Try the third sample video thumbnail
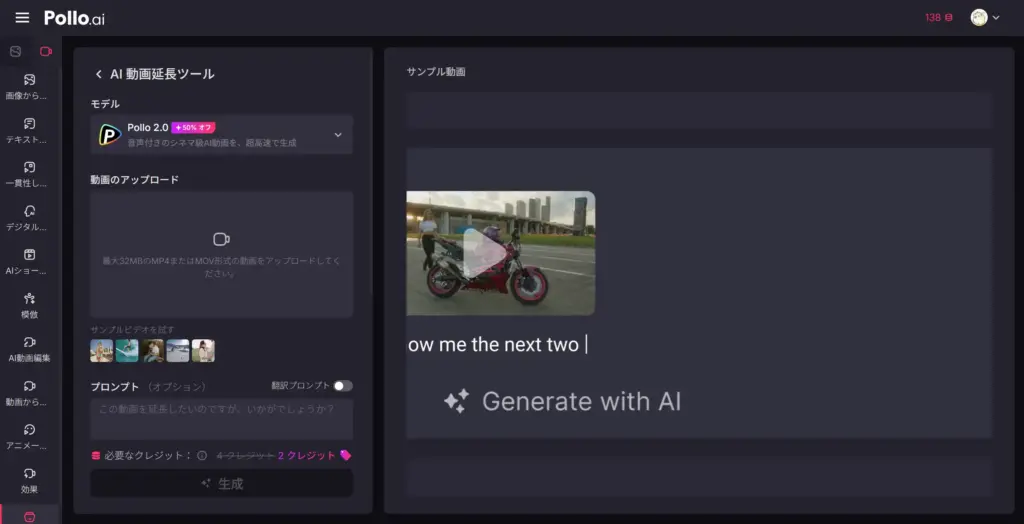This screenshot has height=524, width=1024. tap(152, 351)
